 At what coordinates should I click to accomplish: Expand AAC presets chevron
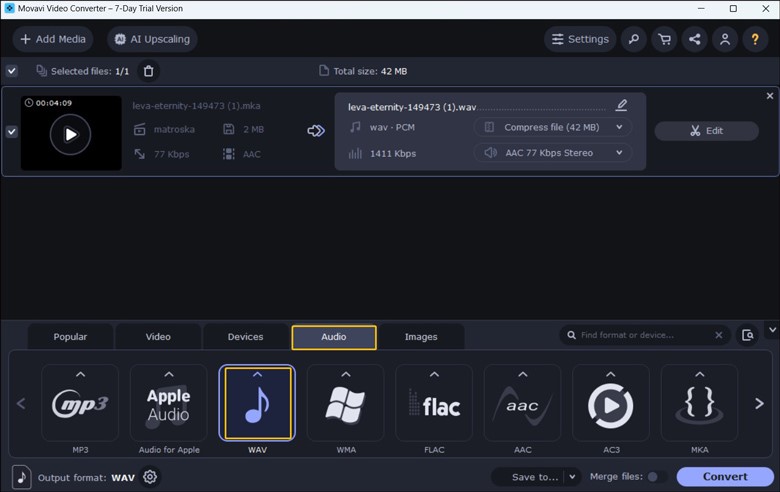click(522, 374)
